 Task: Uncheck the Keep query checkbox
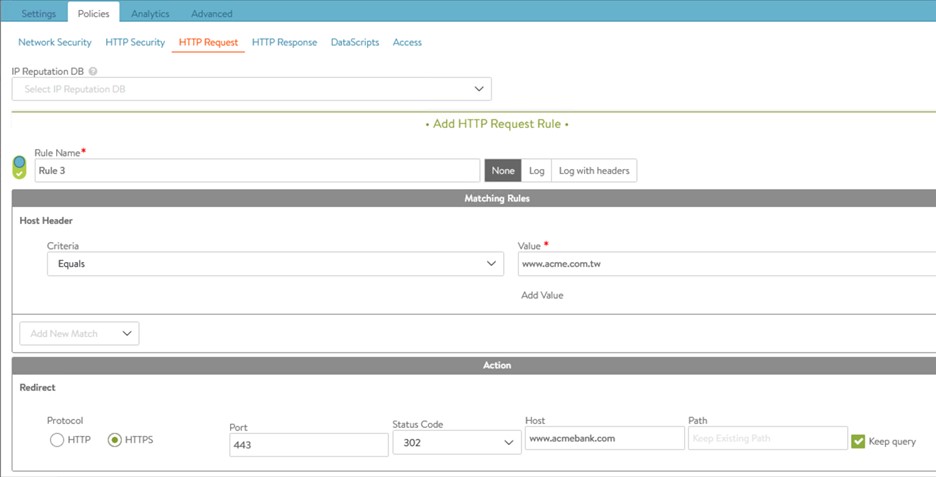click(x=858, y=441)
